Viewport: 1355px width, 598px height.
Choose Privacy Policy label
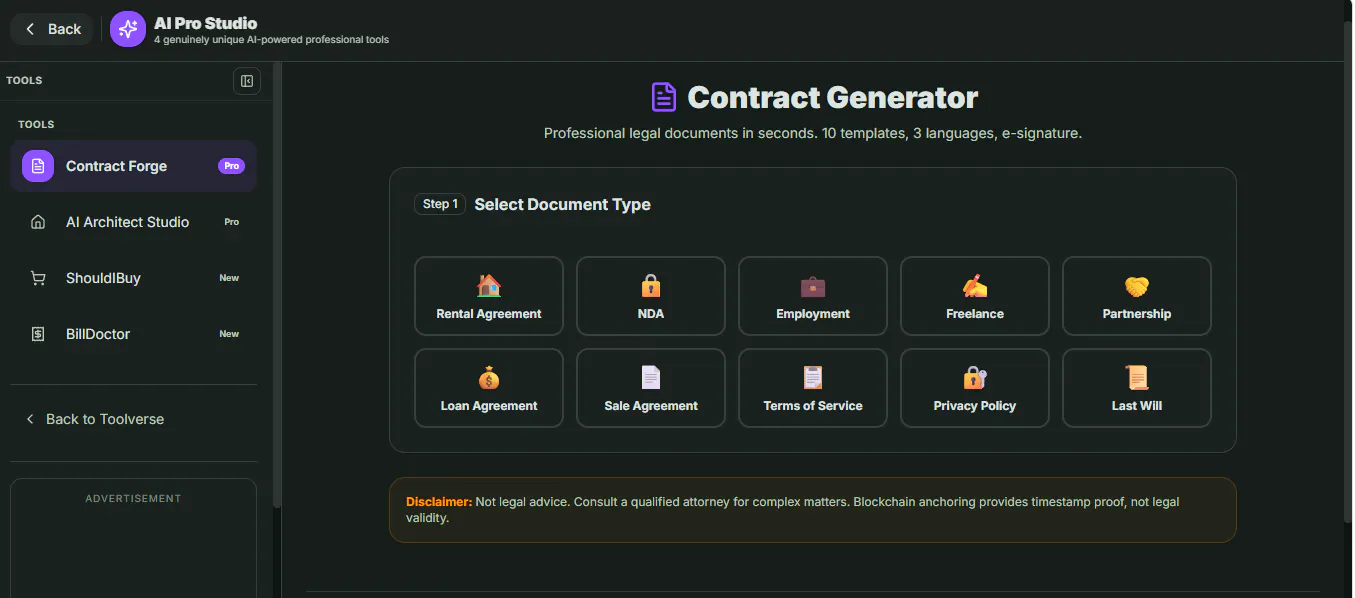pos(975,406)
